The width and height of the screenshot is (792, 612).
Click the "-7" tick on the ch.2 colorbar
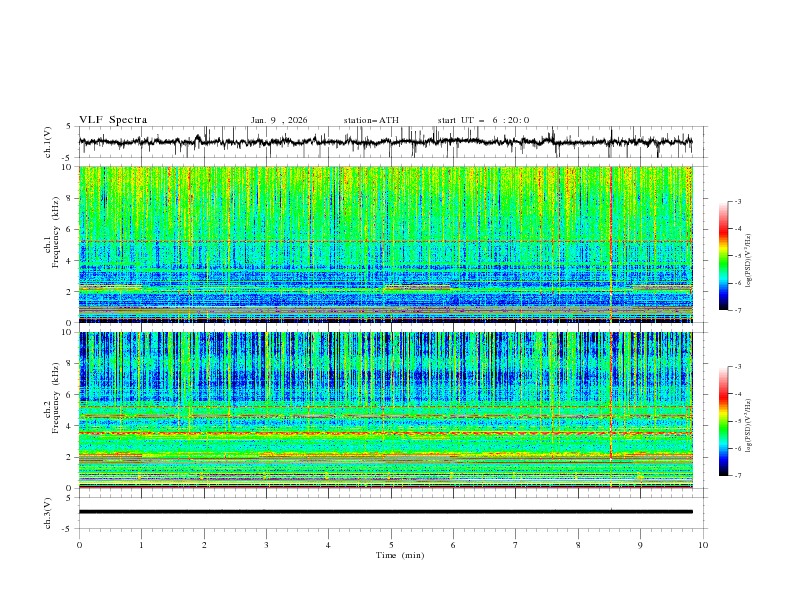738,475
